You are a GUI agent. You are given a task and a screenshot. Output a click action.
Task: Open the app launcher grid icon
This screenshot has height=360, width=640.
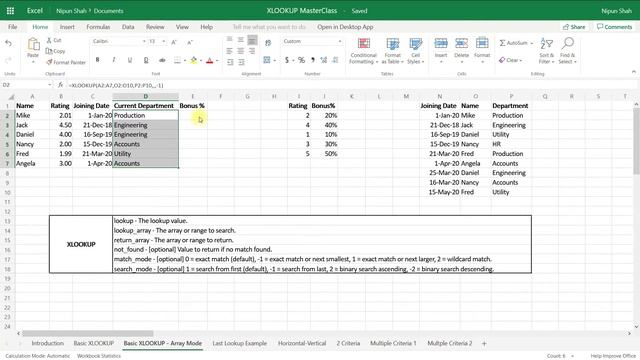(x=10, y=11)
